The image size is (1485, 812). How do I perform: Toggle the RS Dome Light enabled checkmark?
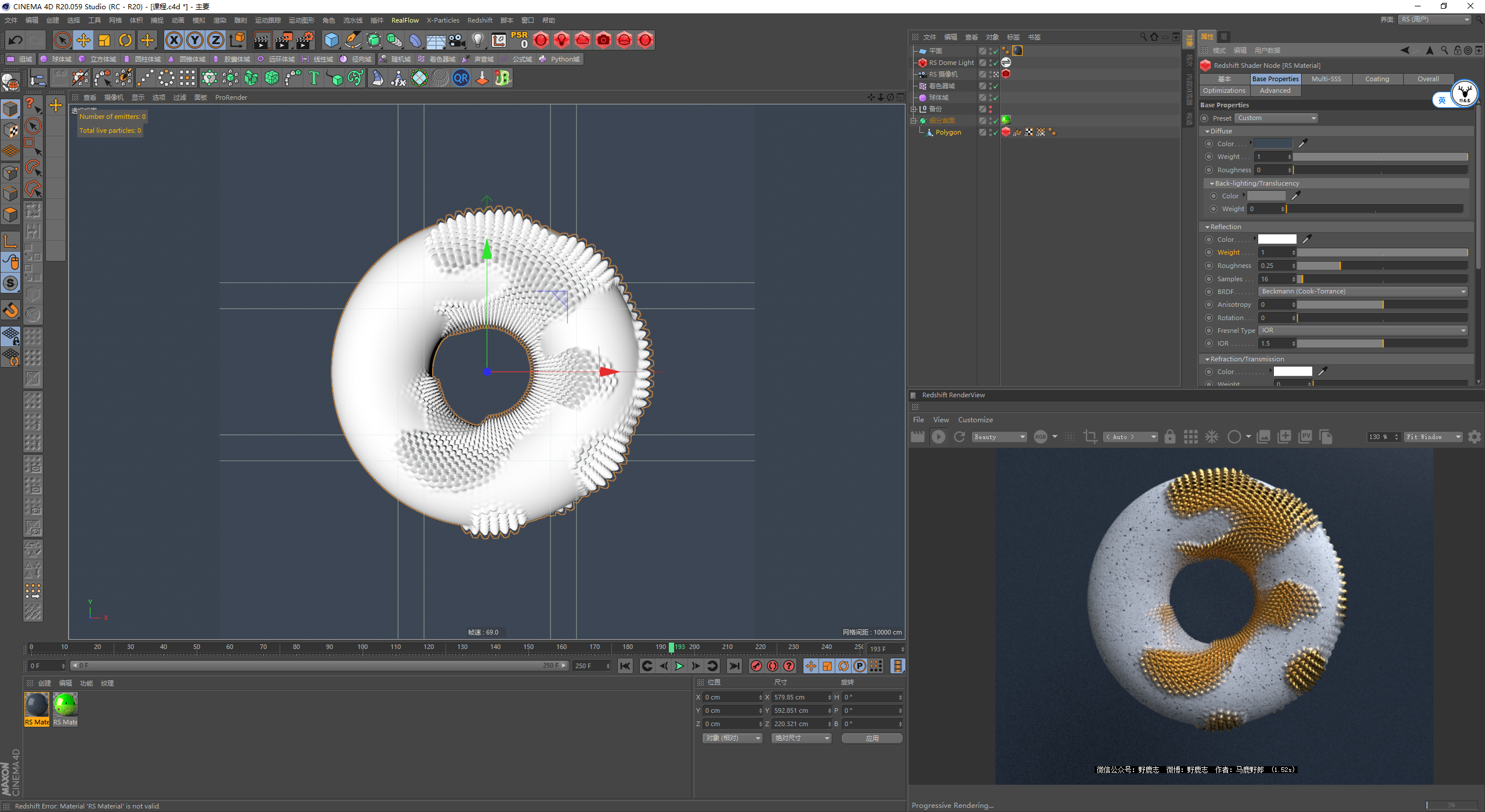tap(995, 63)
